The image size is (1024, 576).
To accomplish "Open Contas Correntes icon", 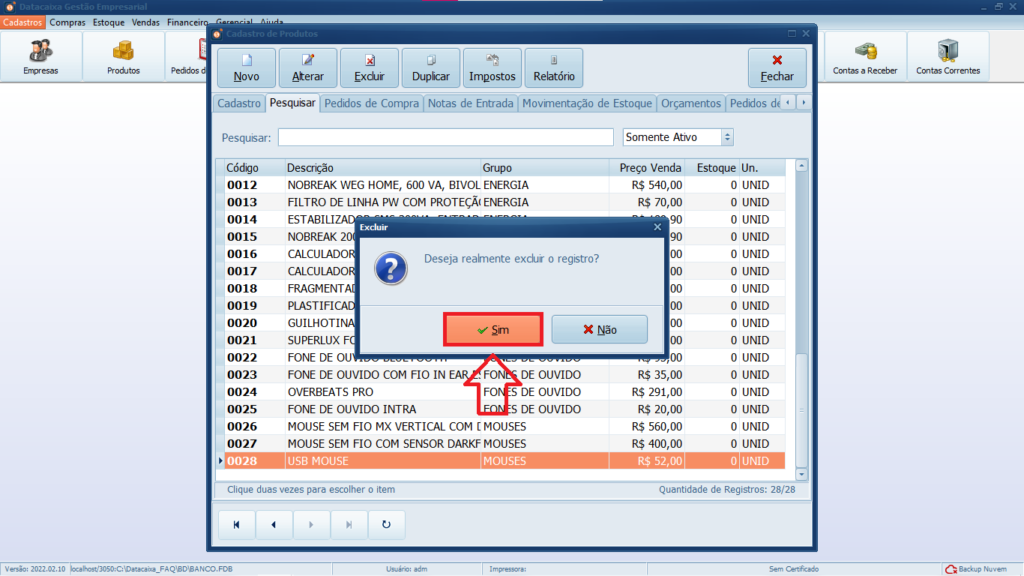I will click(947, 57).
